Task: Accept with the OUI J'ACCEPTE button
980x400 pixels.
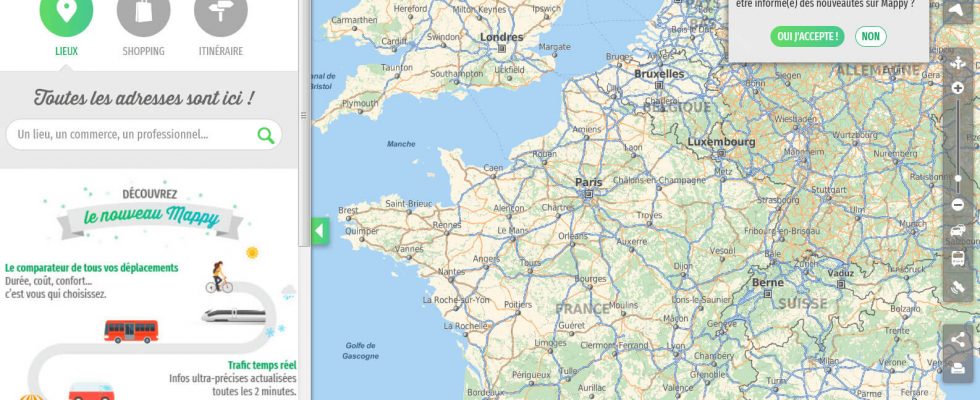Action: (x=807, y=36)
